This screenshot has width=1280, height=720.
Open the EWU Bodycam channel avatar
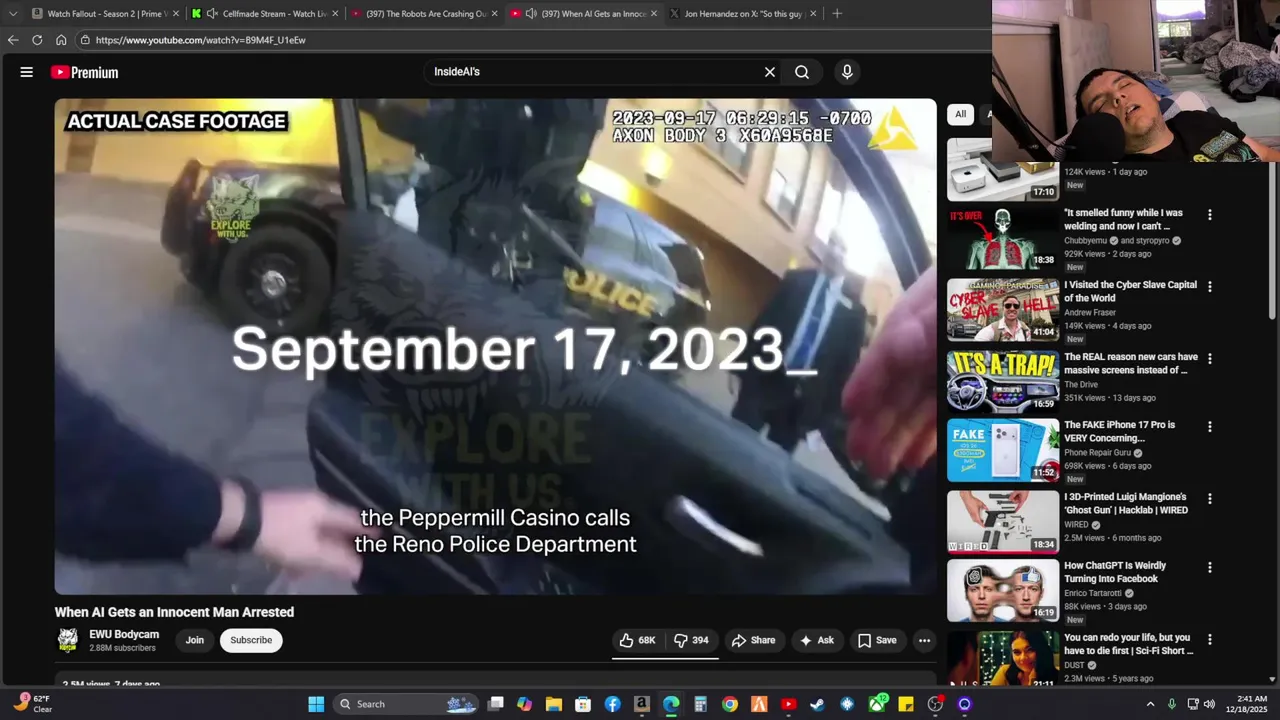point(68,640)
